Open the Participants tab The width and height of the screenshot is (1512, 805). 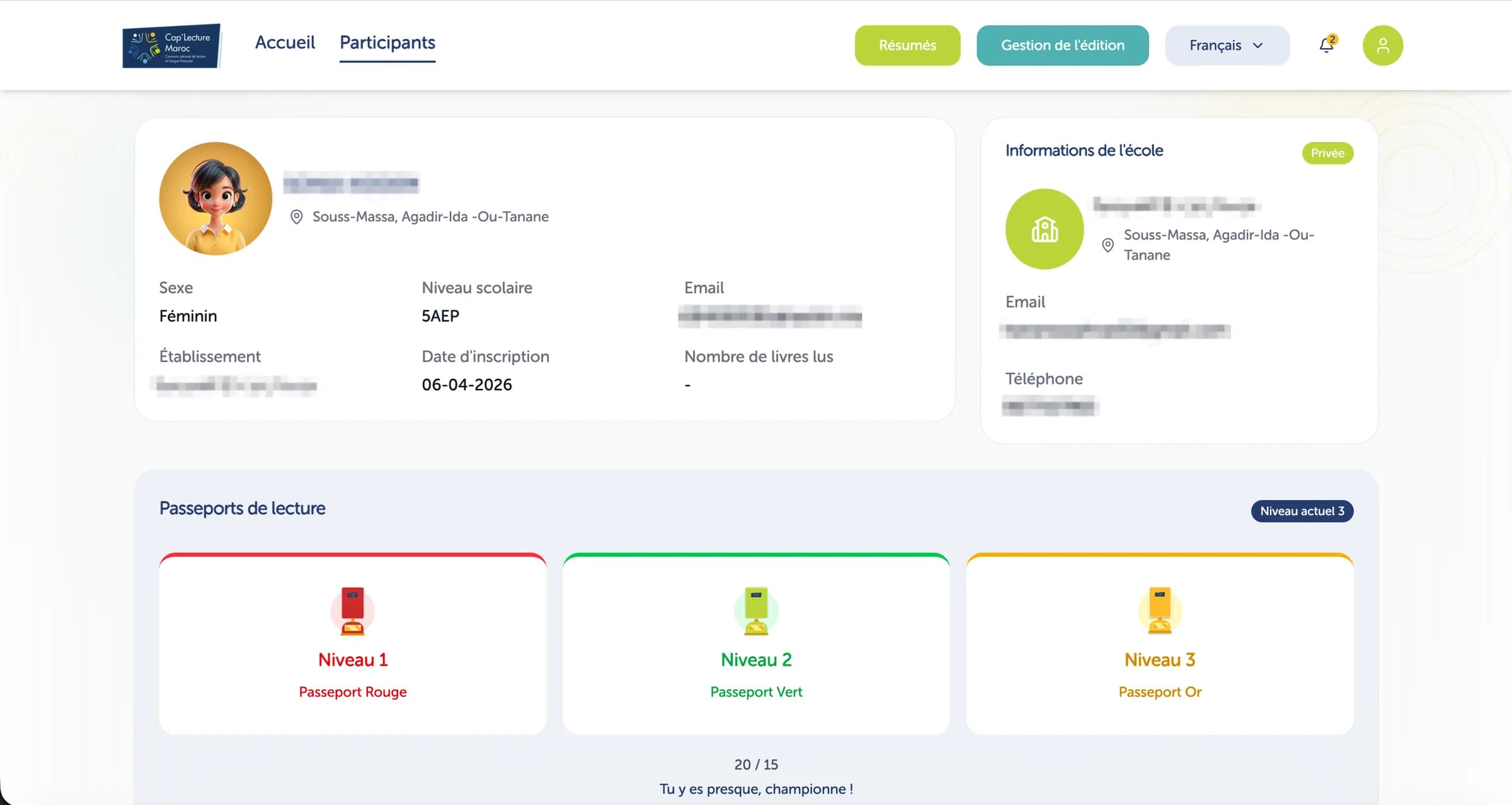387,42
